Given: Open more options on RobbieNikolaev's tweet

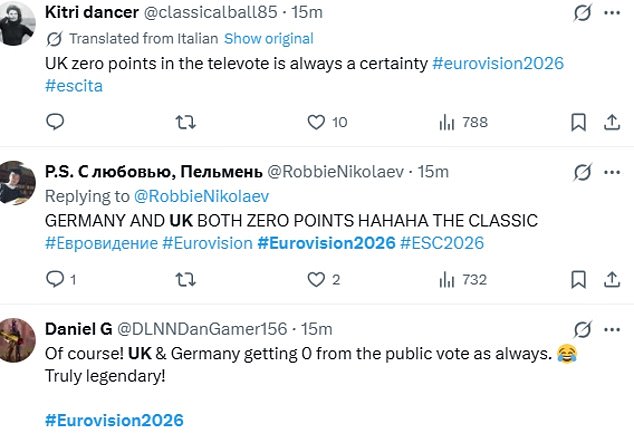Looking at the screenshot, I should click(x=612, y=172).
